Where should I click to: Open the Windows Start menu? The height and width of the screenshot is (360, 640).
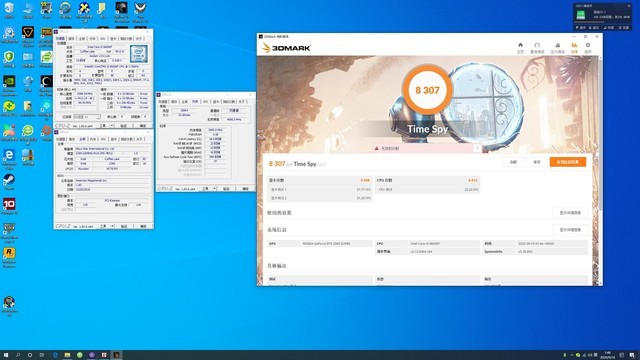click(6, 355)
